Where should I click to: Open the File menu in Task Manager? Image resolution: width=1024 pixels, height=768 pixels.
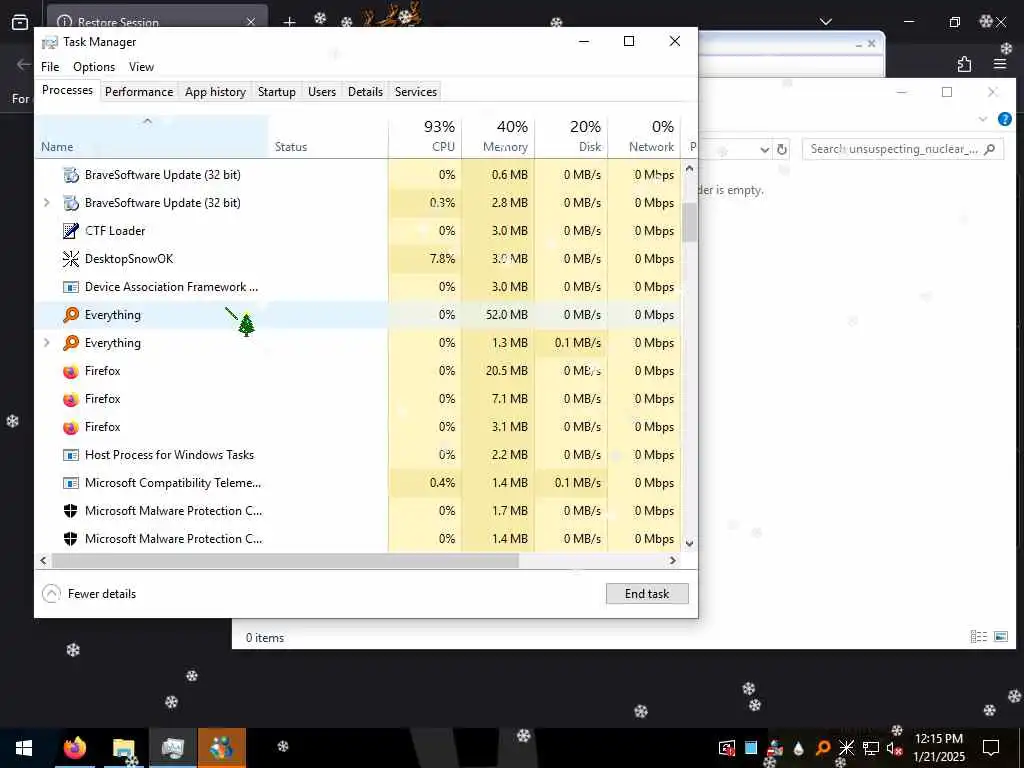point(50,67)
